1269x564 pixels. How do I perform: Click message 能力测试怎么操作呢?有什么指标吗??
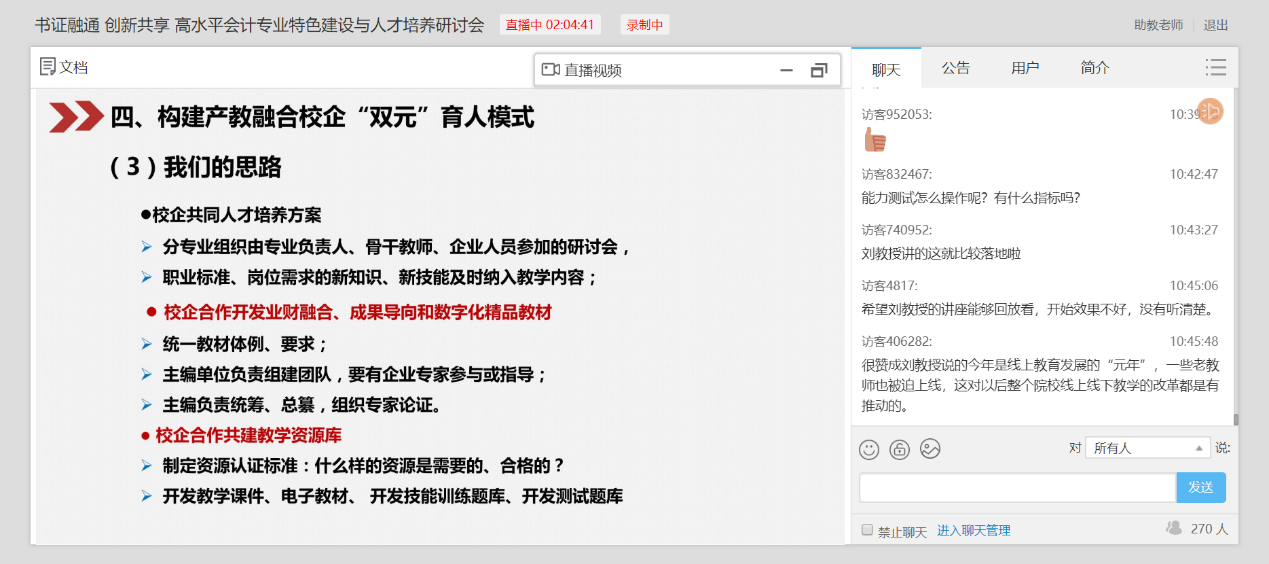[970, 198]
